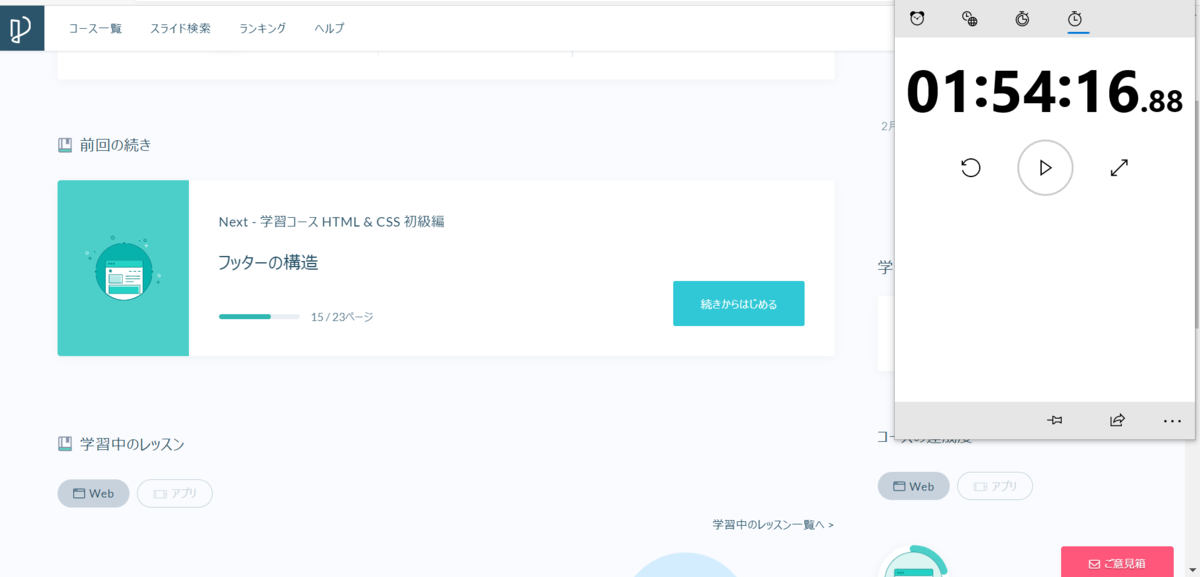Screen dimensions: 1200x577
Task: Click the 15/23ページ progress bar
Action: (259, 316)
